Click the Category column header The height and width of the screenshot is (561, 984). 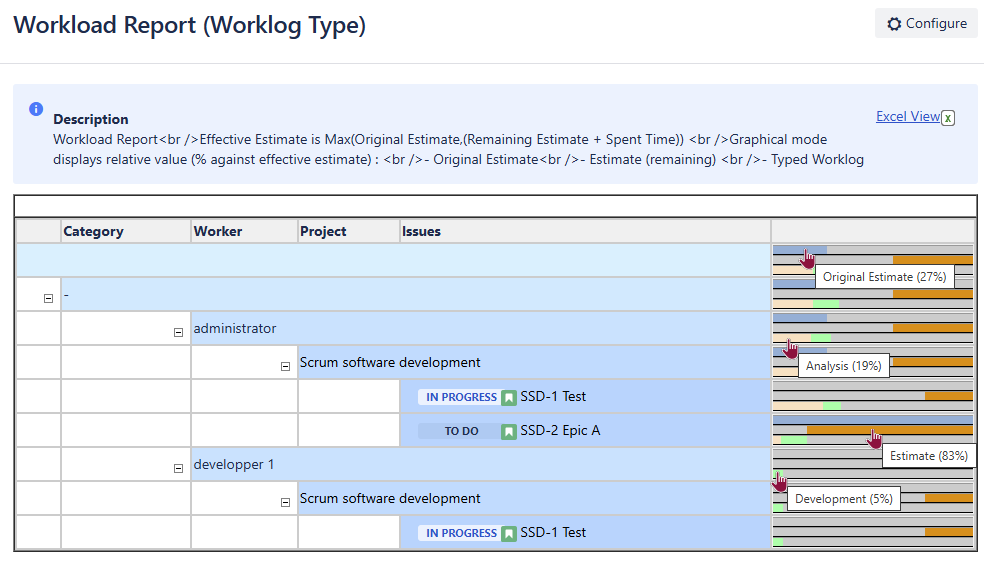coord(93,231)
